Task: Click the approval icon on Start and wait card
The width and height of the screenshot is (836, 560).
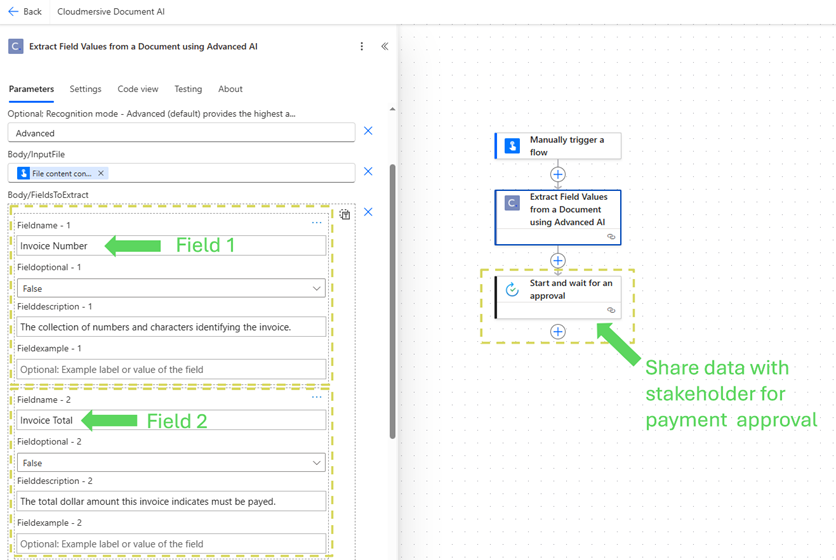Action: [x=512, y=289]
